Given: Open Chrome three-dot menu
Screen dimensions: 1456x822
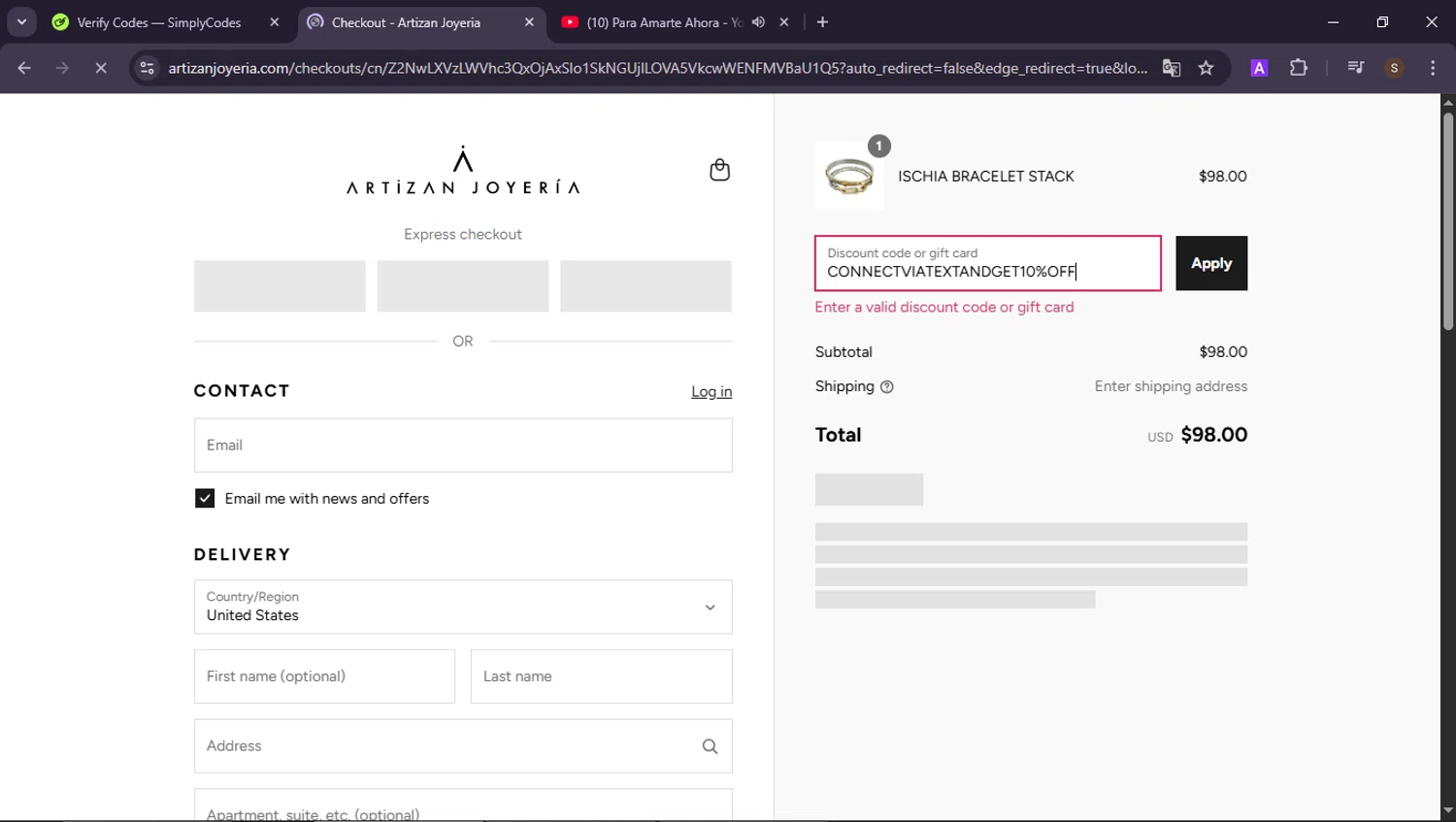Looking at the screenshot, I should pyautogui.click(x=1433, y=68).
